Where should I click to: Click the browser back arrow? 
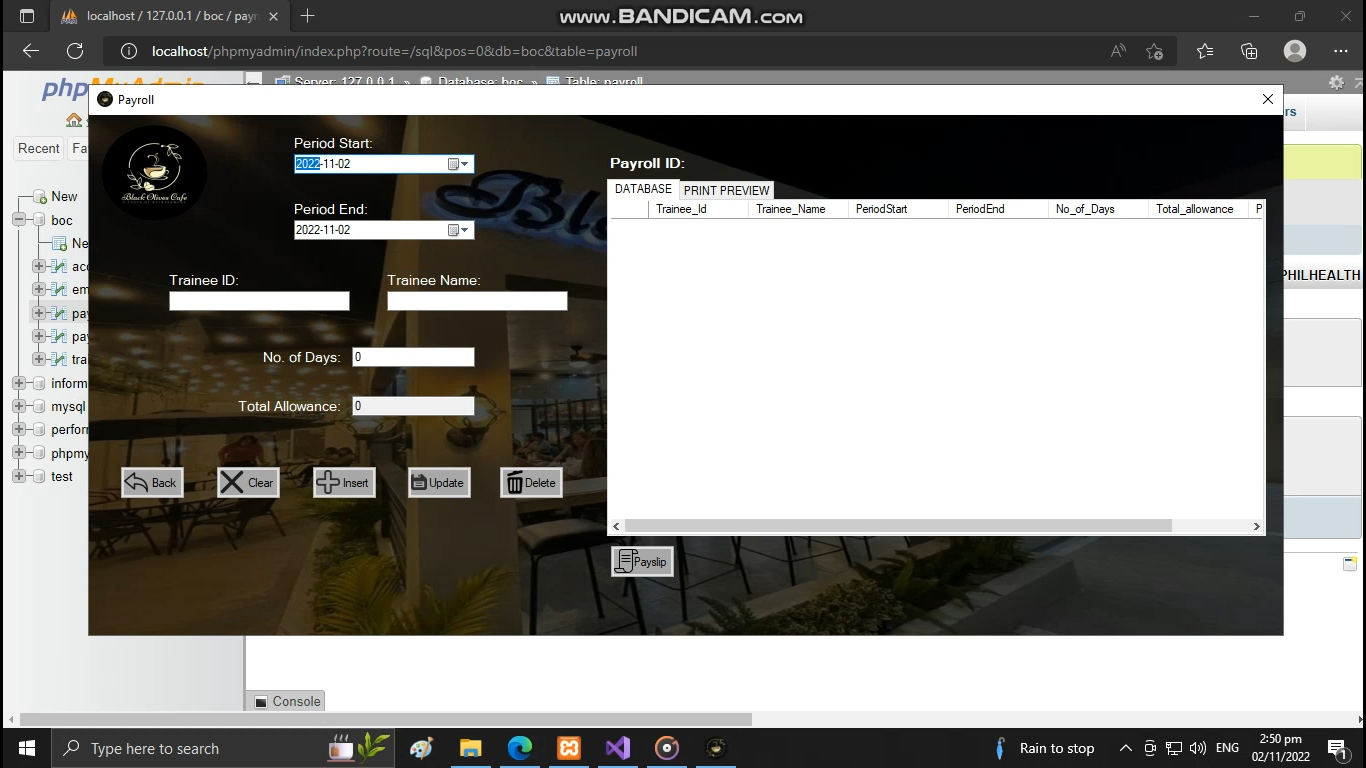[31, 51]
